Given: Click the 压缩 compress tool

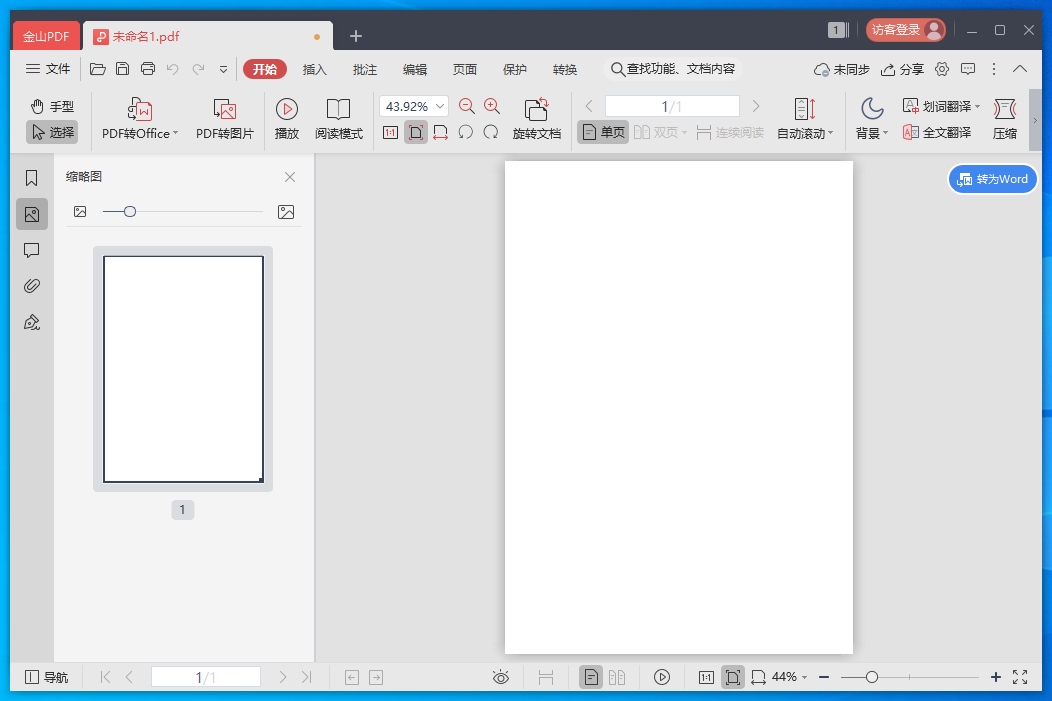Looking at the screenshot, I should click(1005, 119).
